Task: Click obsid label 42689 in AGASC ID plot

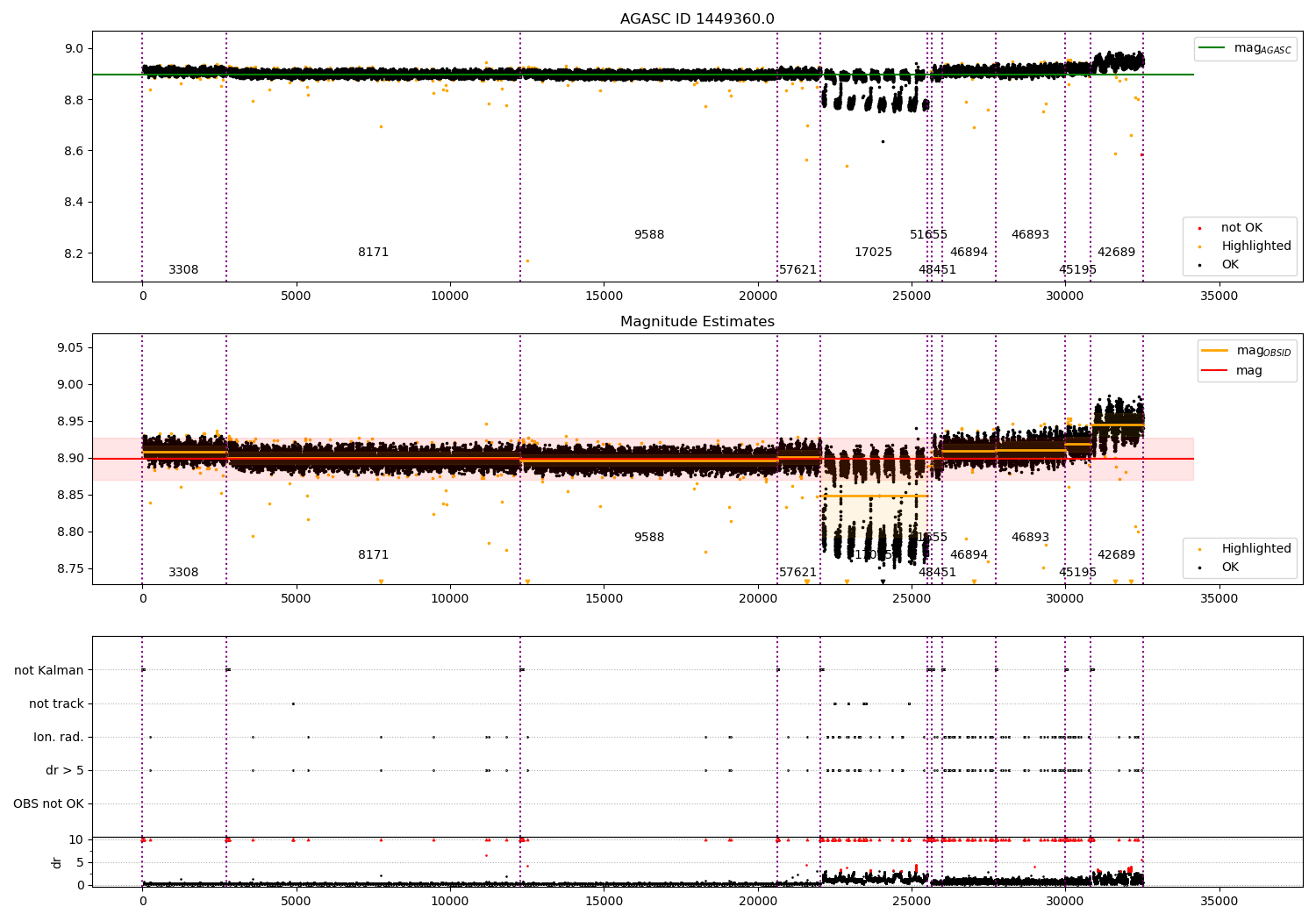Action: [1116, 253]
